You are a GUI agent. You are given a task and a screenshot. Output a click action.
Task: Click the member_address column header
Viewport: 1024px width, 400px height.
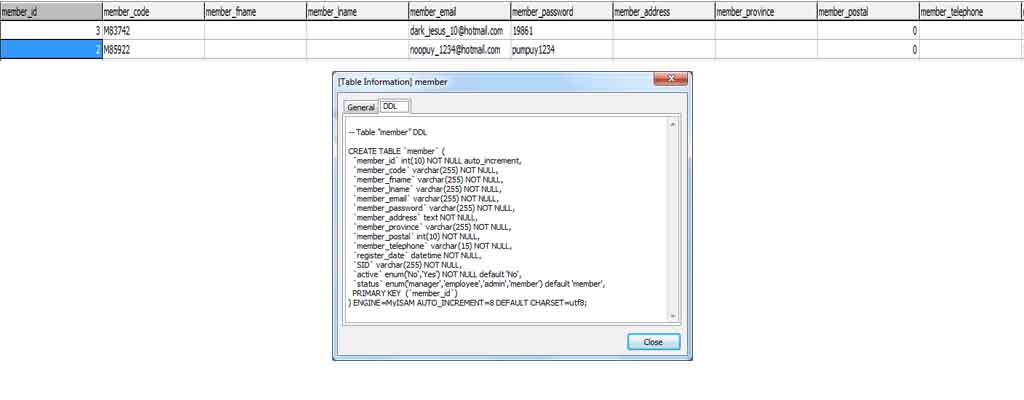click(x=664, y=12)
